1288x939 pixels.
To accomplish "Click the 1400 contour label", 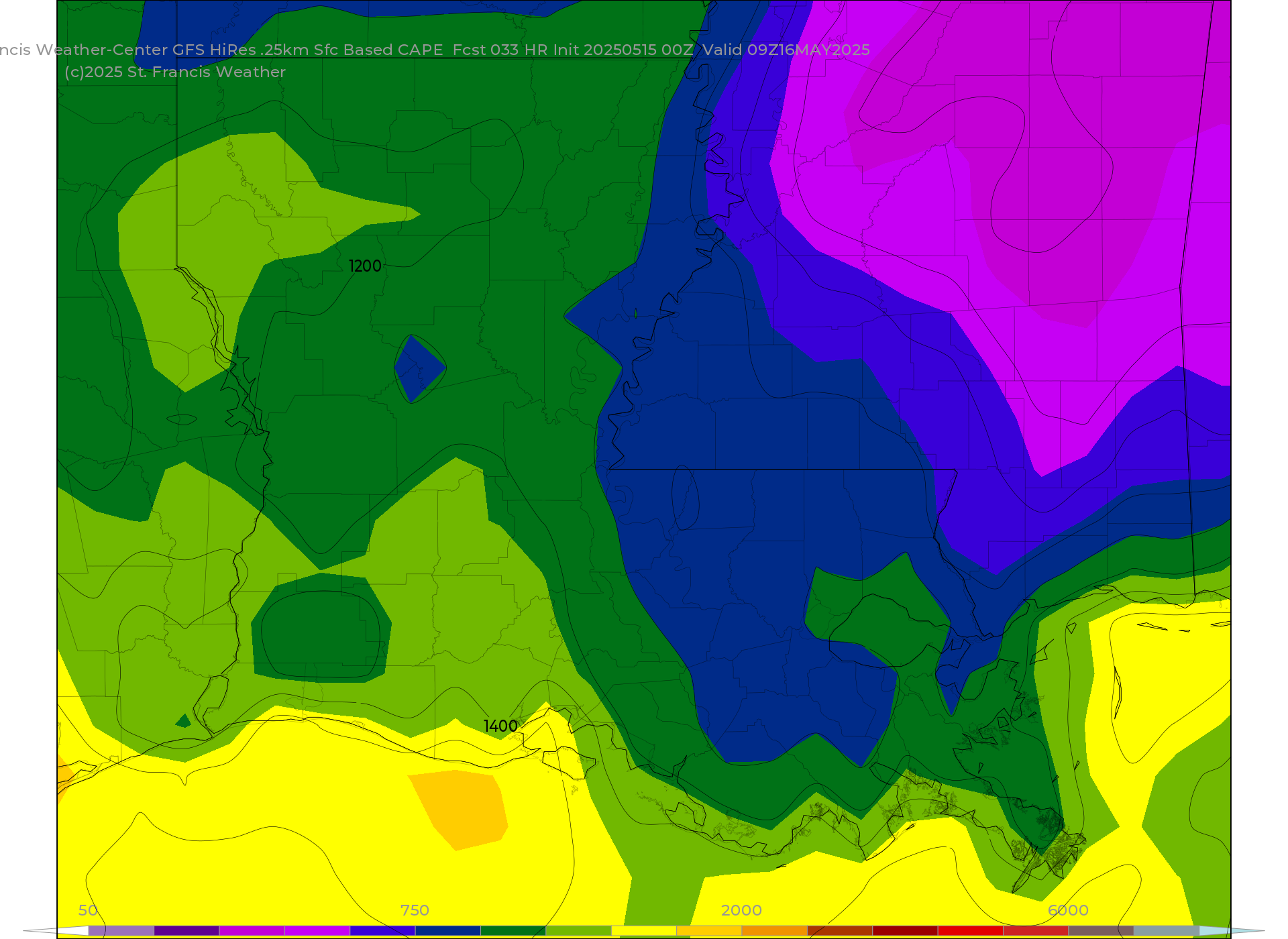I will [x=500, y=726].
